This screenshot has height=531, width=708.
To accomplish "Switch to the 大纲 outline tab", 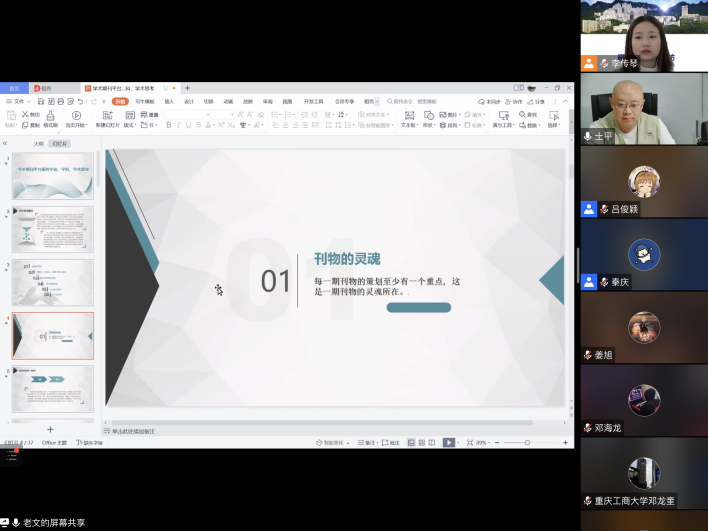I will 38,143.
